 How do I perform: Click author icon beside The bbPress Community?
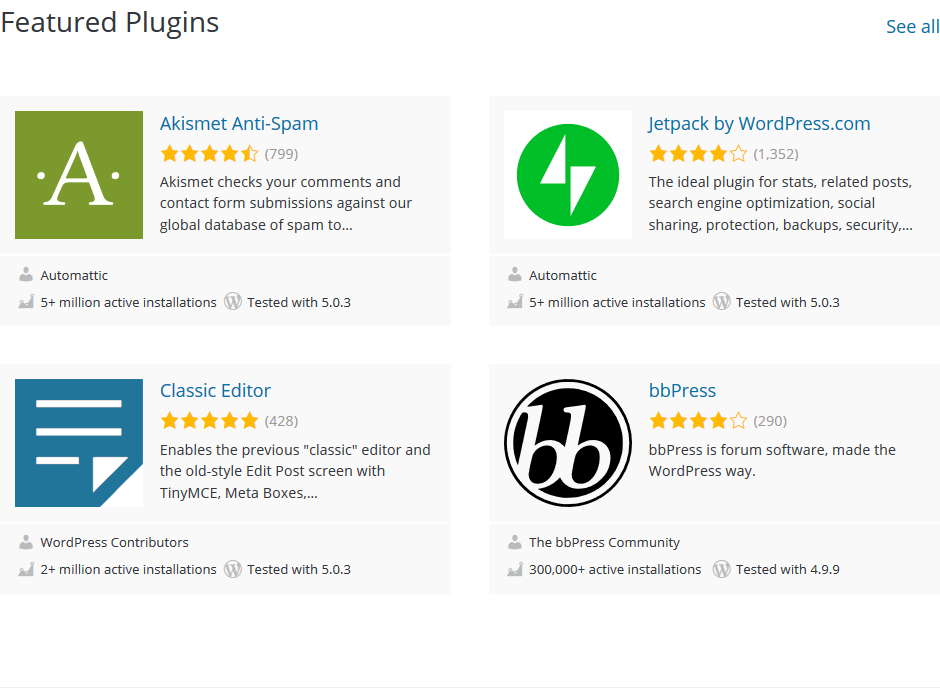[x=514, y=542]
